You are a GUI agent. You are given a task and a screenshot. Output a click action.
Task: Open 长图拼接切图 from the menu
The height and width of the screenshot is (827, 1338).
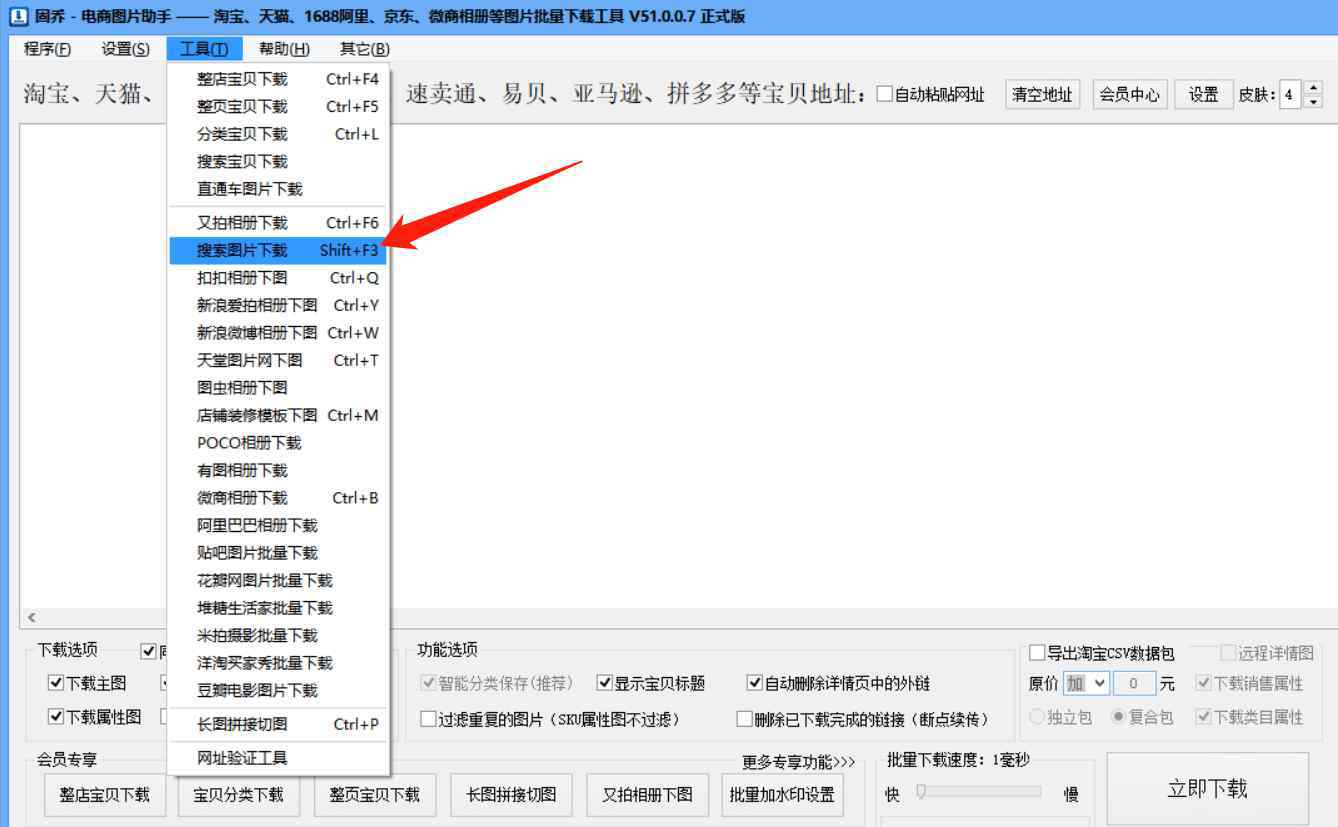pos(278,724)
